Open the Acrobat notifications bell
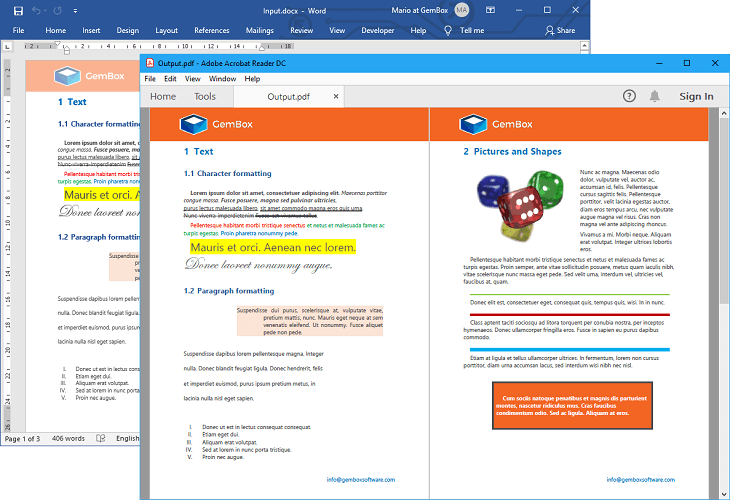This screenshot has width=730, height=500. click(x=655, y=96)
